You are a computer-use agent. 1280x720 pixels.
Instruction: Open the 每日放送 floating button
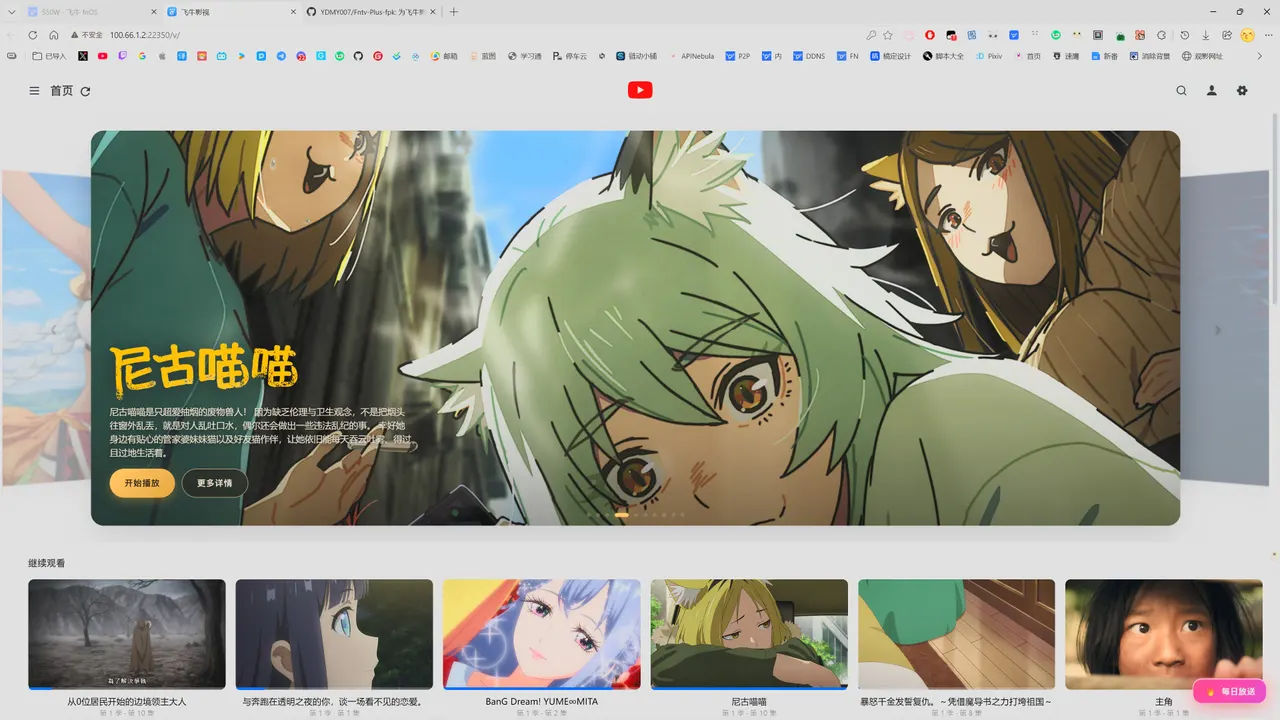pyautogui.click(x=1230, y=691)
